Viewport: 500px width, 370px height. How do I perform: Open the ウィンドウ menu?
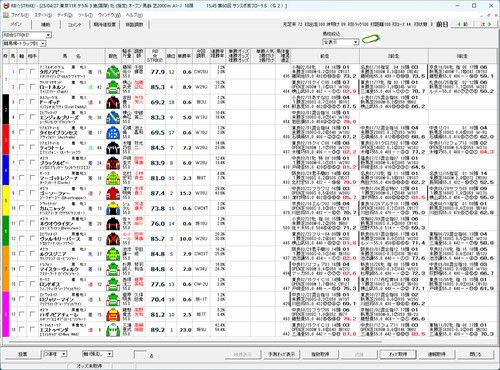point(109,15)
